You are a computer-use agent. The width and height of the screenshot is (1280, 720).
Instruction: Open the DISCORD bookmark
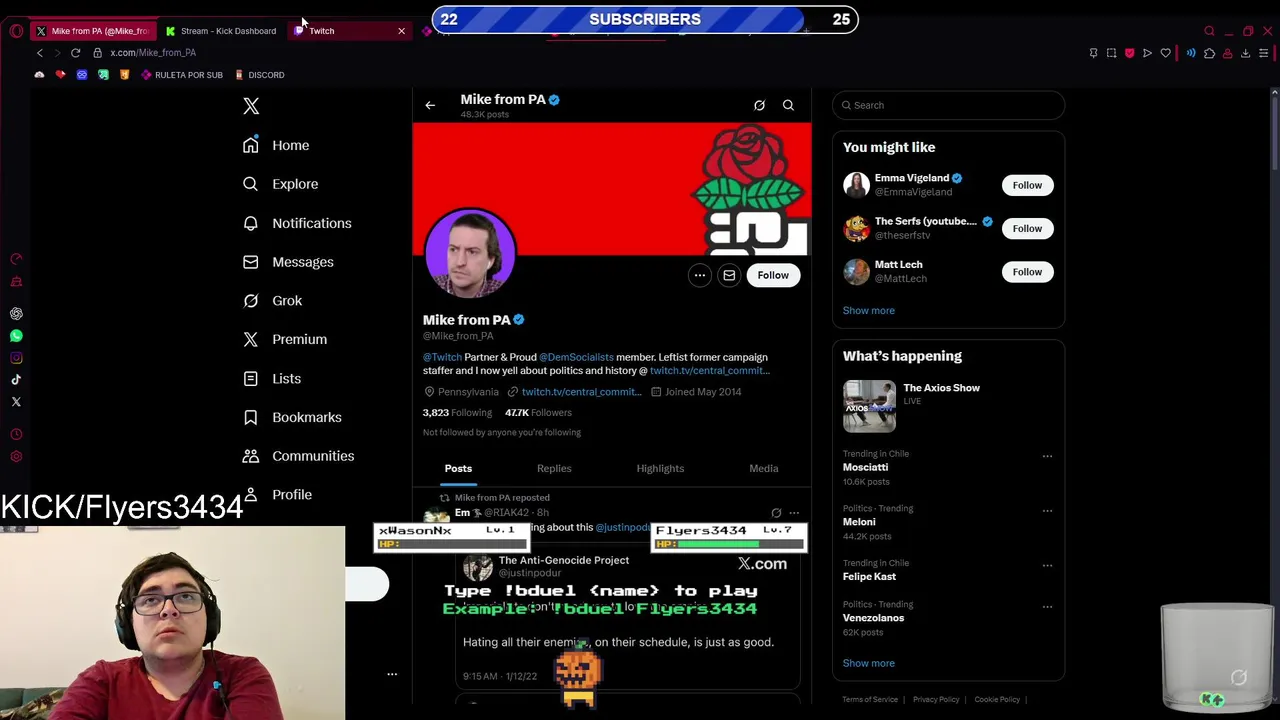(x=260, y=75)
